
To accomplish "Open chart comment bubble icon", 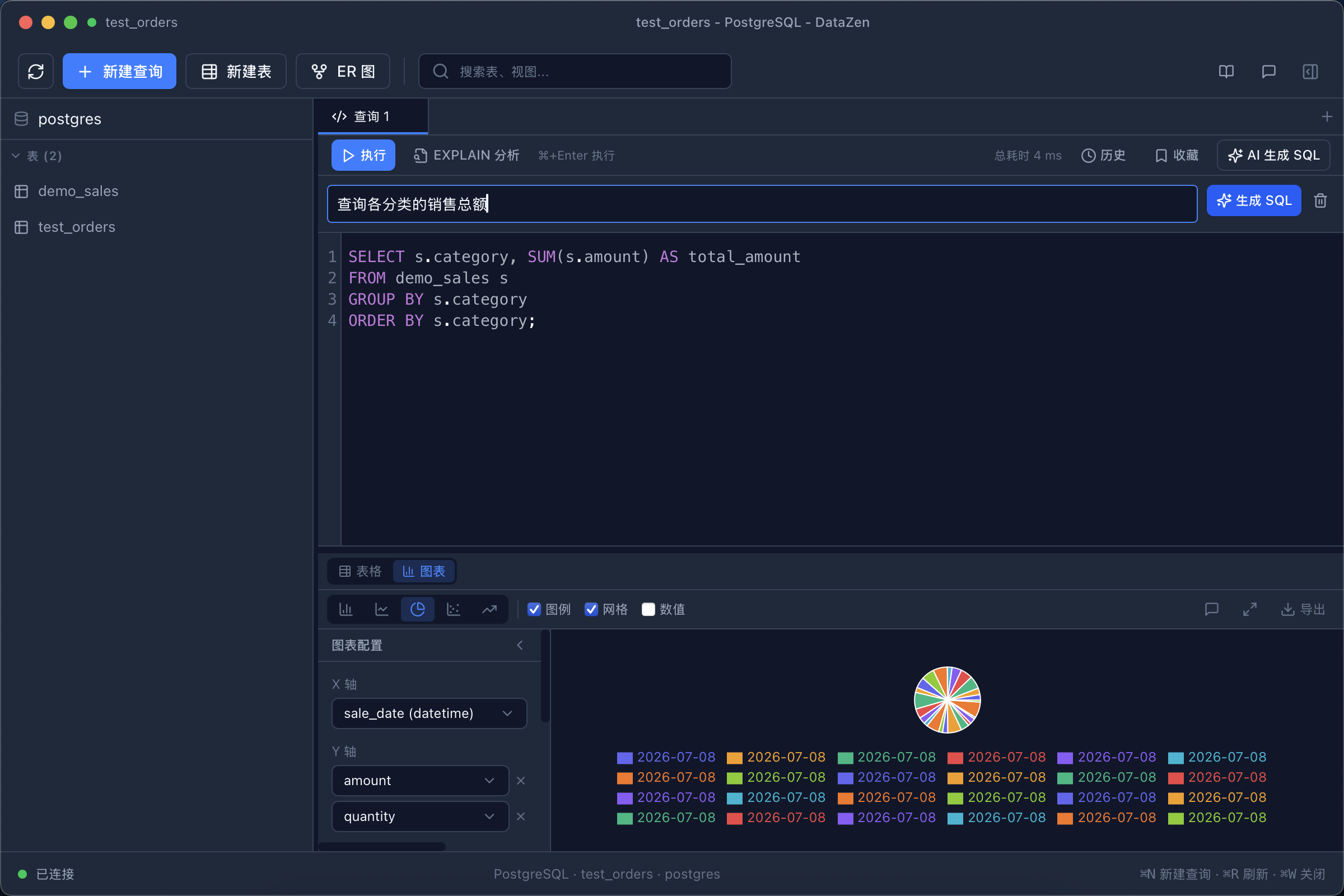I will 1211,609.
